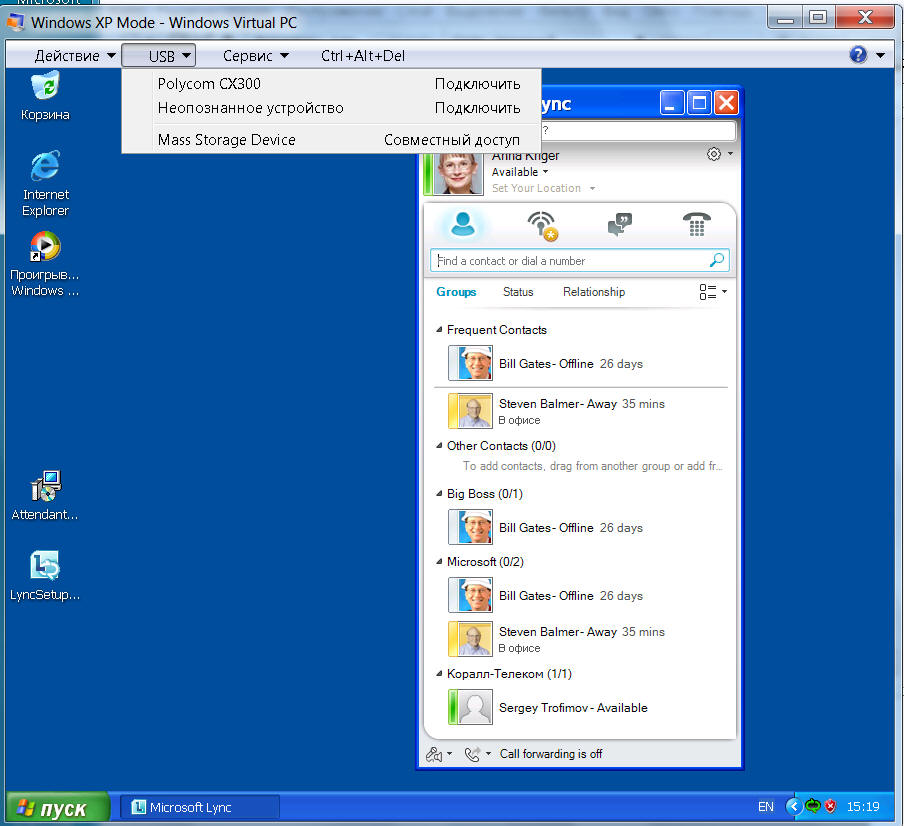The height and width of the screenshot is (826, 904).
Task: Open the arrow next to call forwarding icon
Action: [x=488, y=753]
